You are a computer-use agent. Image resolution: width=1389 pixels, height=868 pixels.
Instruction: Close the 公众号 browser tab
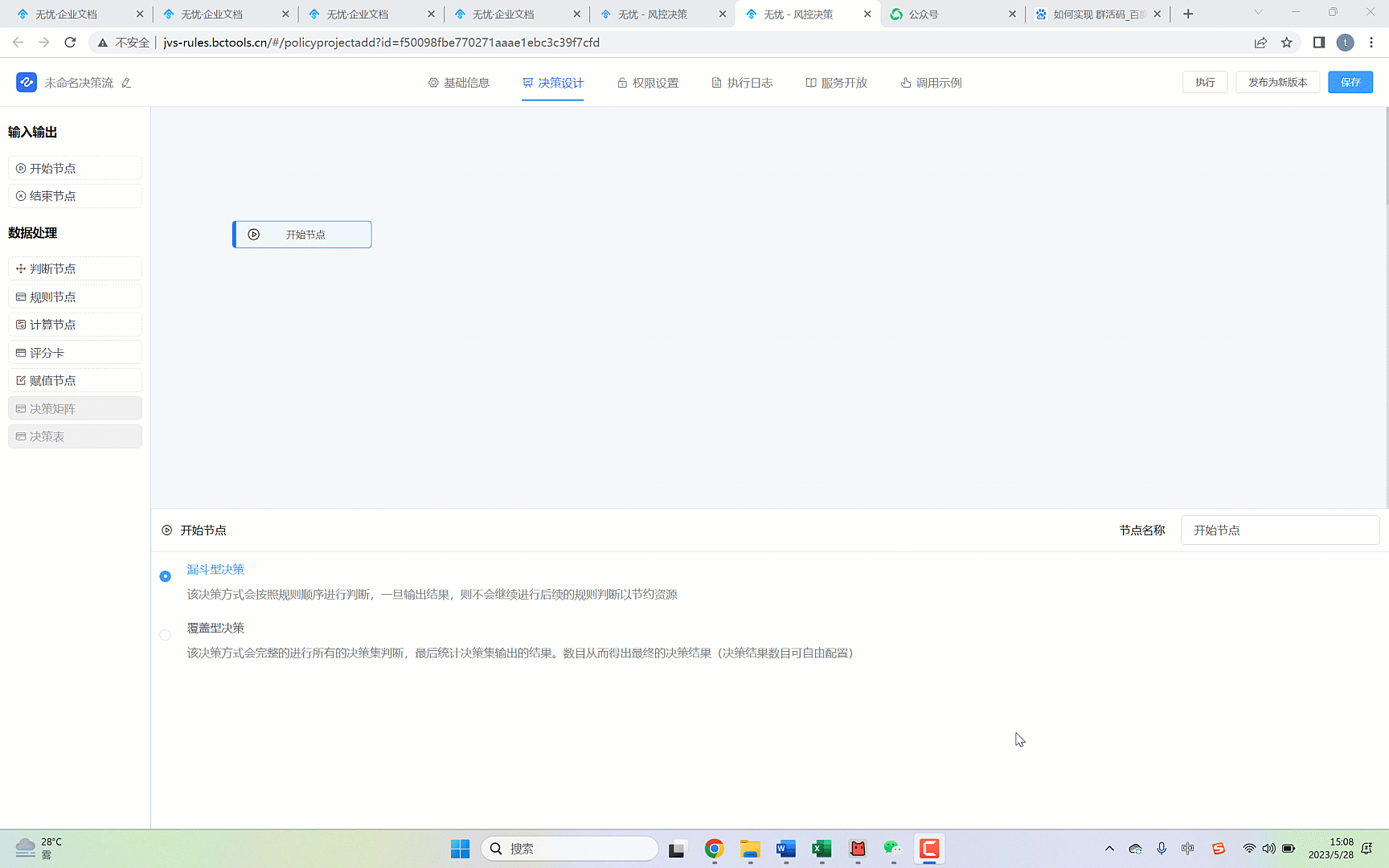1012,14
